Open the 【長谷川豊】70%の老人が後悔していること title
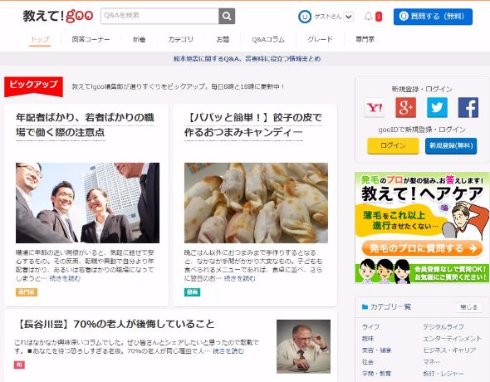The image size is (490, 382). click(x=115, y=324)
